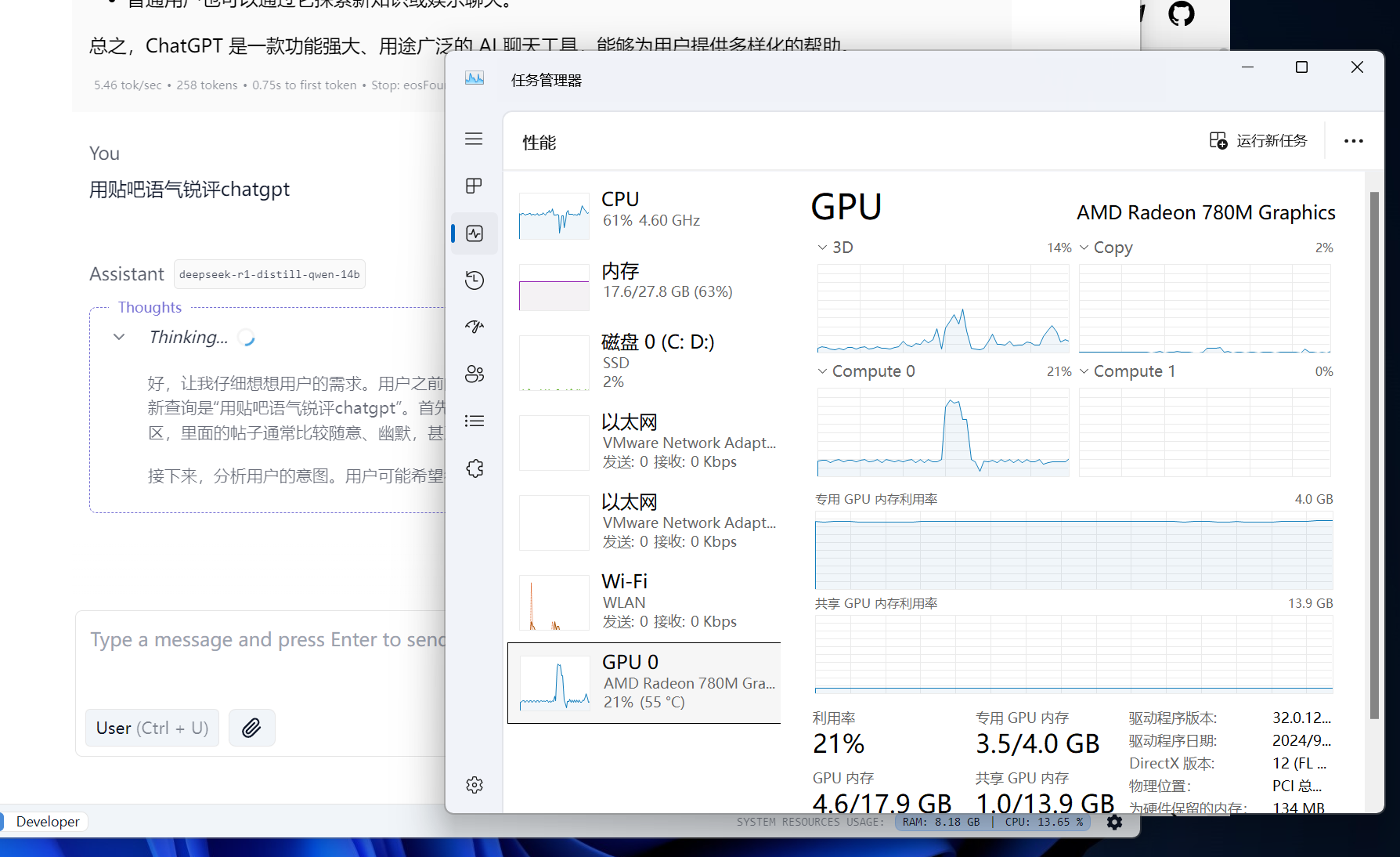The width and height of the screenshot is (1400, 857).
Task: Open the Processes page icon in sidebar
Action: (474, 186)
